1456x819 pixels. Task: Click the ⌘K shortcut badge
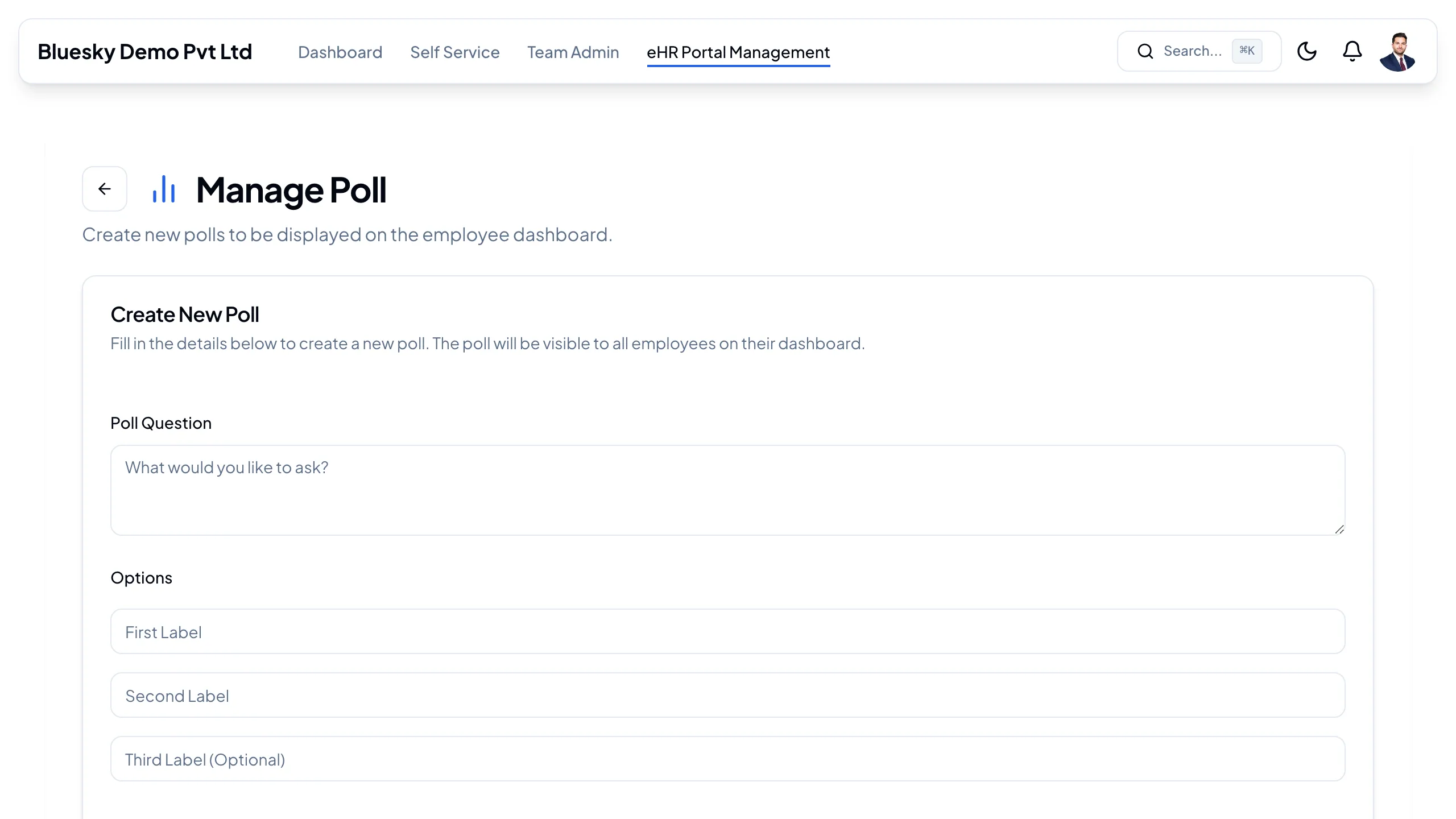[x=1247, y=51]
